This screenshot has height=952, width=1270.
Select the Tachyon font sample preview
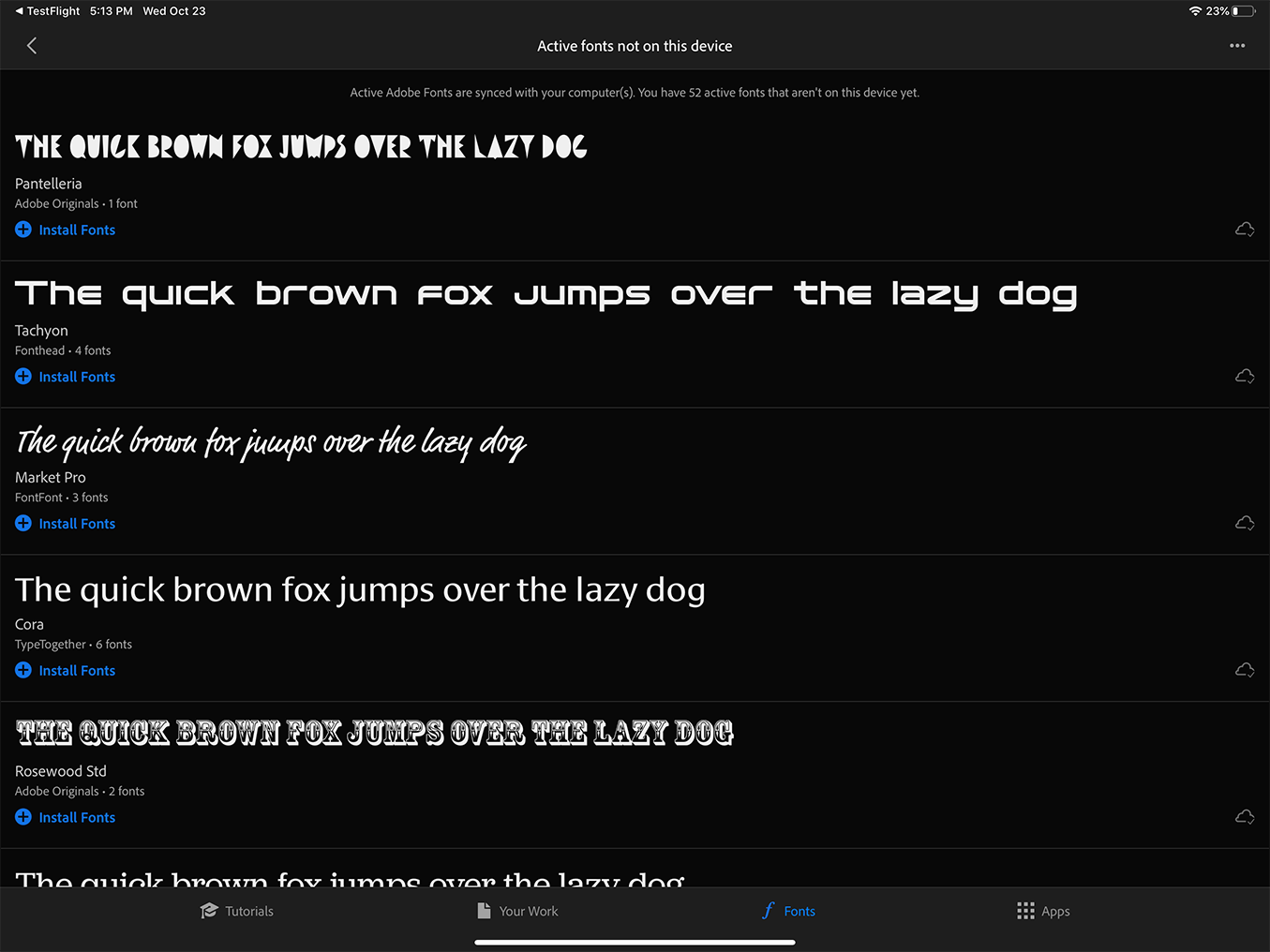coord(546,294)
